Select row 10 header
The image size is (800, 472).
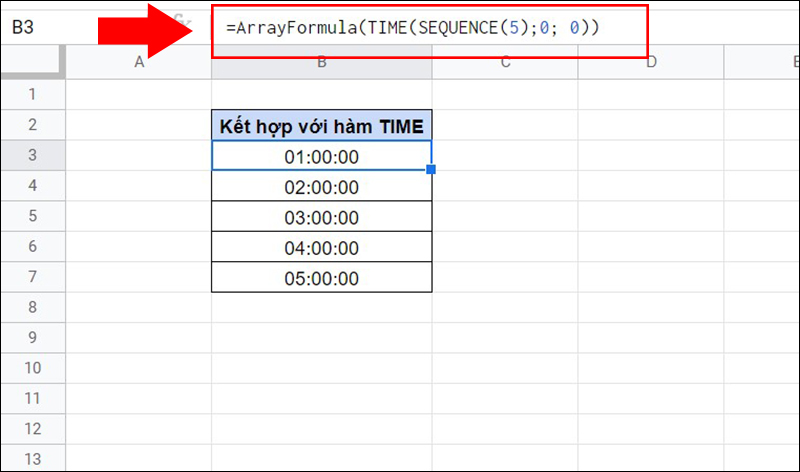[33, 368]
